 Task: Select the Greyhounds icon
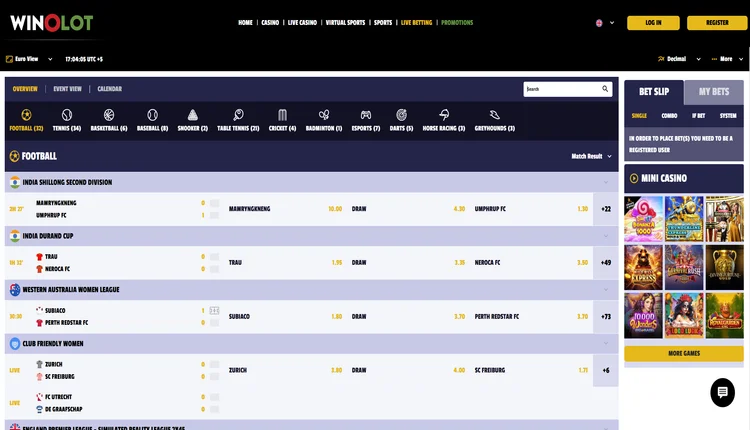click(495, 115)
